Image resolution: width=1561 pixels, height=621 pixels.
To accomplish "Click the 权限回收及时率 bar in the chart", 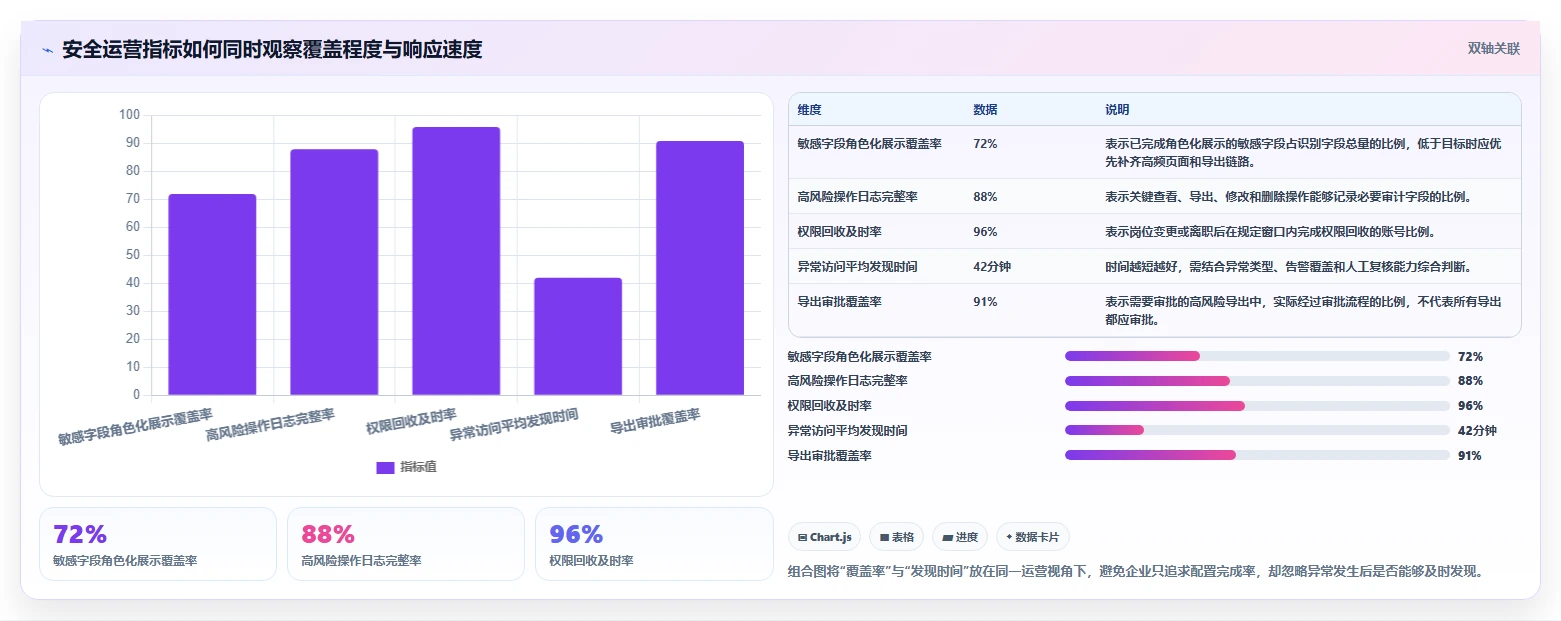I will (x=456, y=261).
